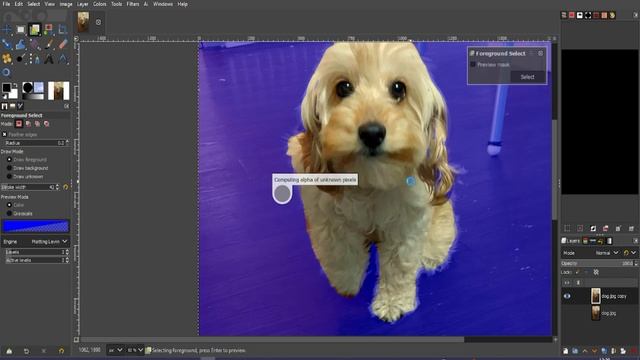Select the Fuzzy Select tool

[49, 29]
